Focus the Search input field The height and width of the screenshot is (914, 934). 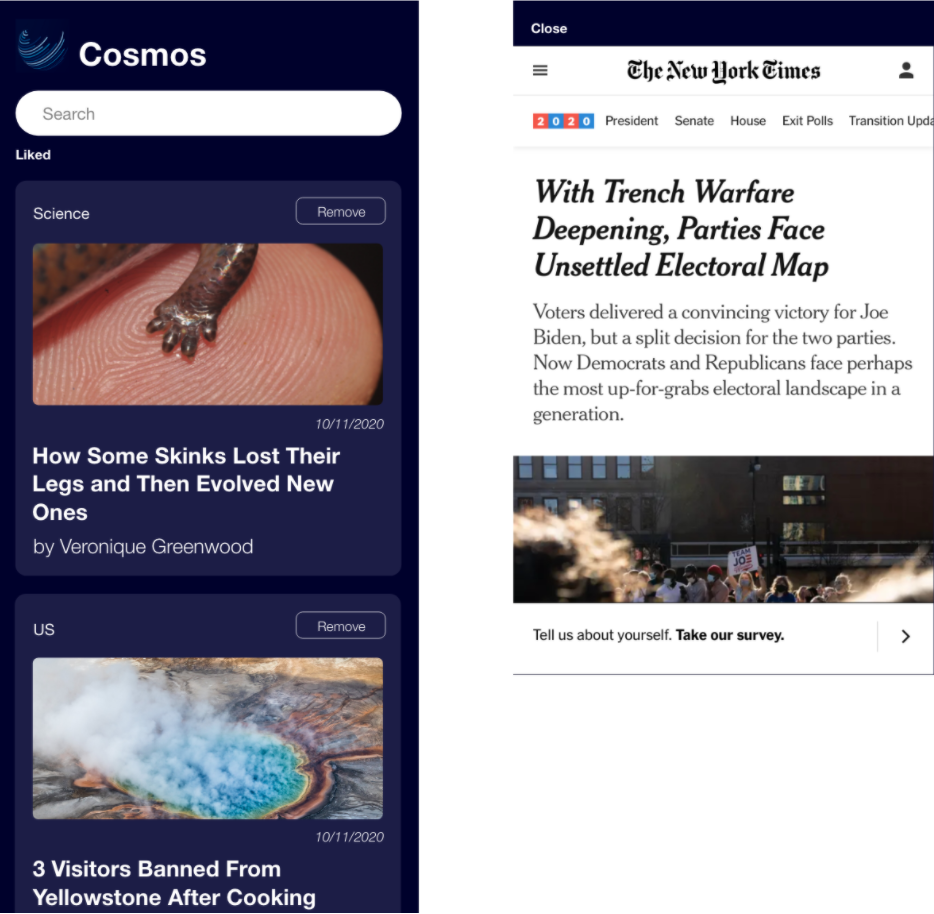coord(208,113)
